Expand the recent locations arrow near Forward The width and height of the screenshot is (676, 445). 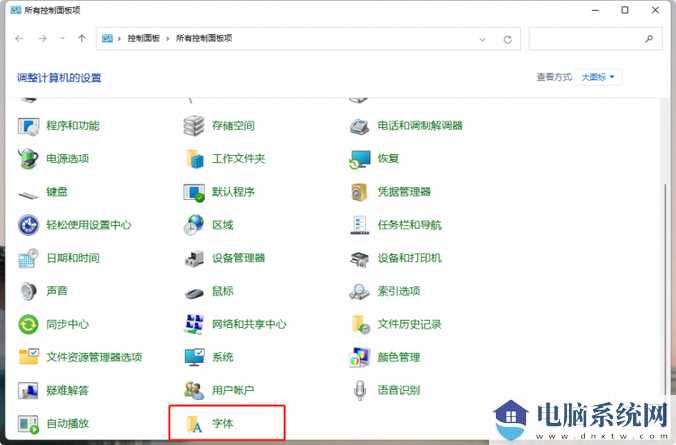coord(63,39)
